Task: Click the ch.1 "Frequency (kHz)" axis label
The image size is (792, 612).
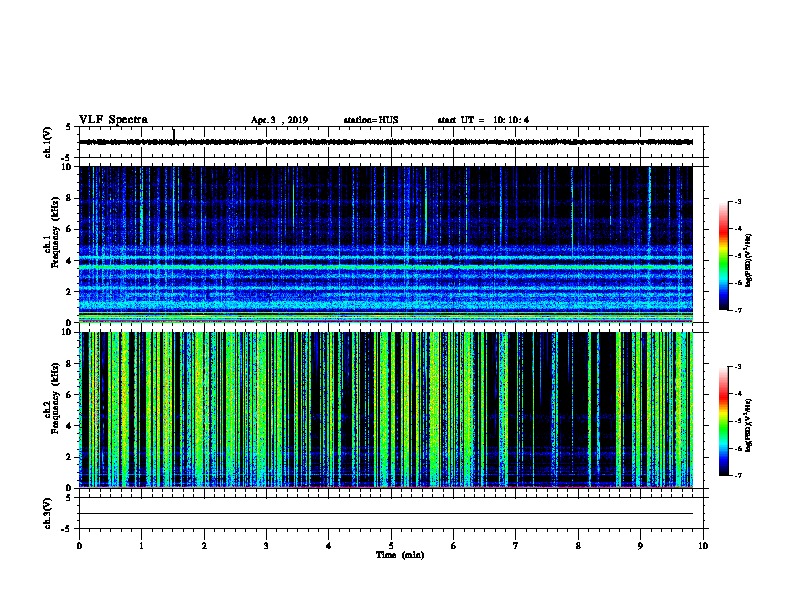Action: [x=55, y=232]
